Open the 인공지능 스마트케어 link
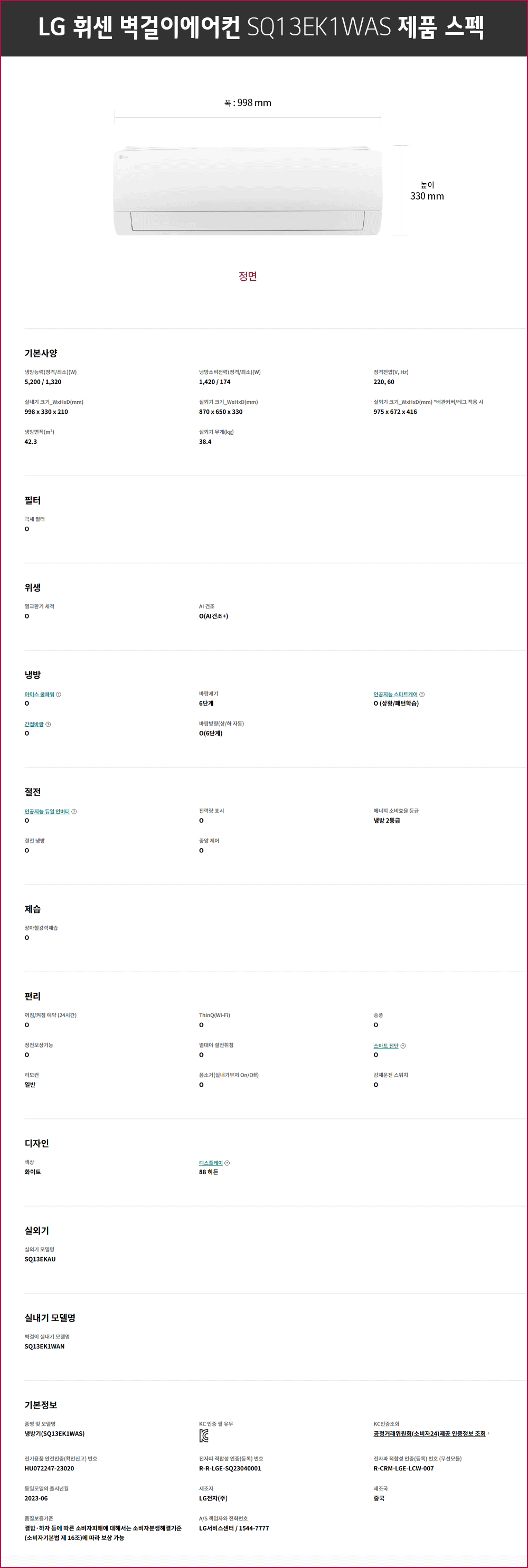 coord(395,695)
